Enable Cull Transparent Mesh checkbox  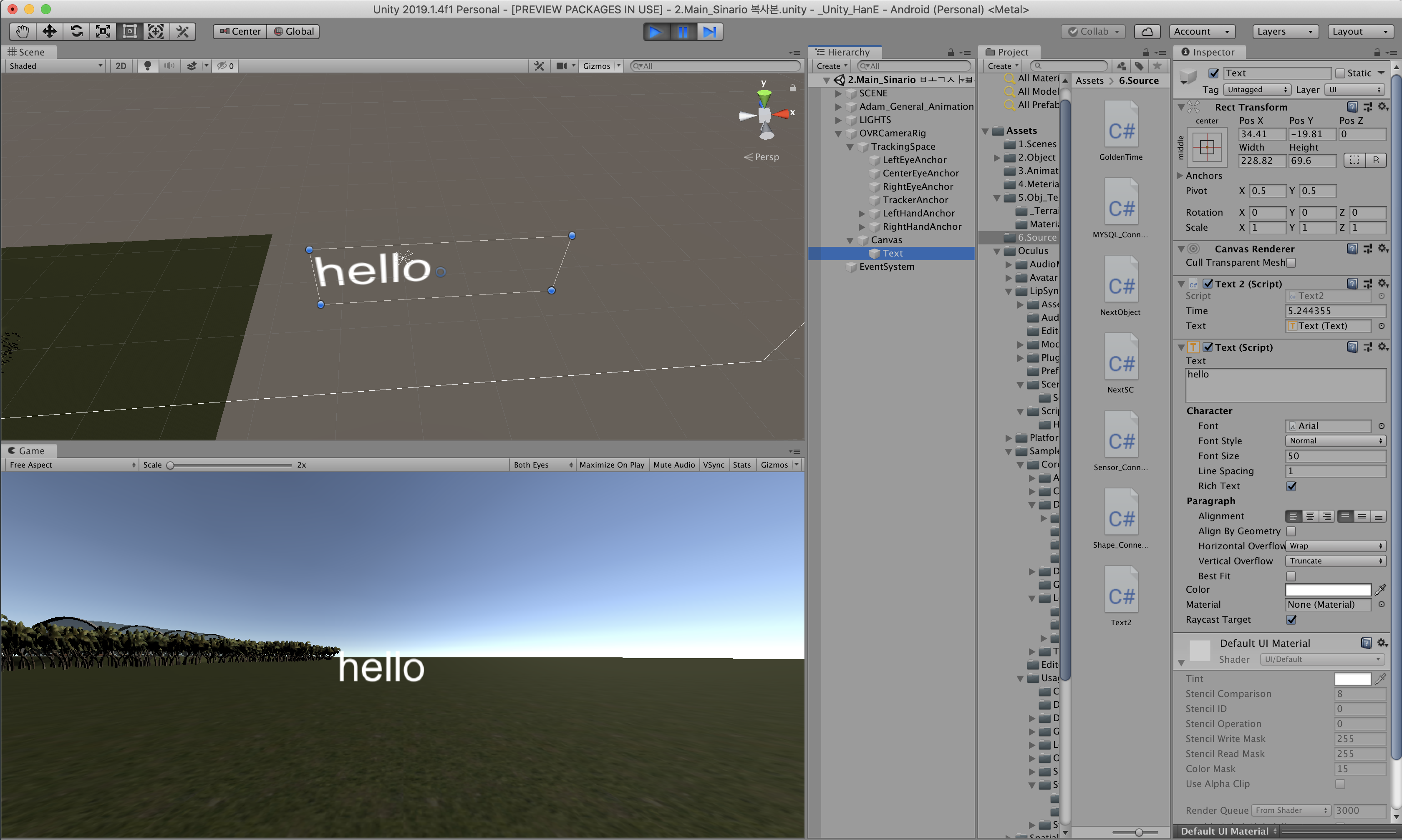click(x=1291, y=263)
